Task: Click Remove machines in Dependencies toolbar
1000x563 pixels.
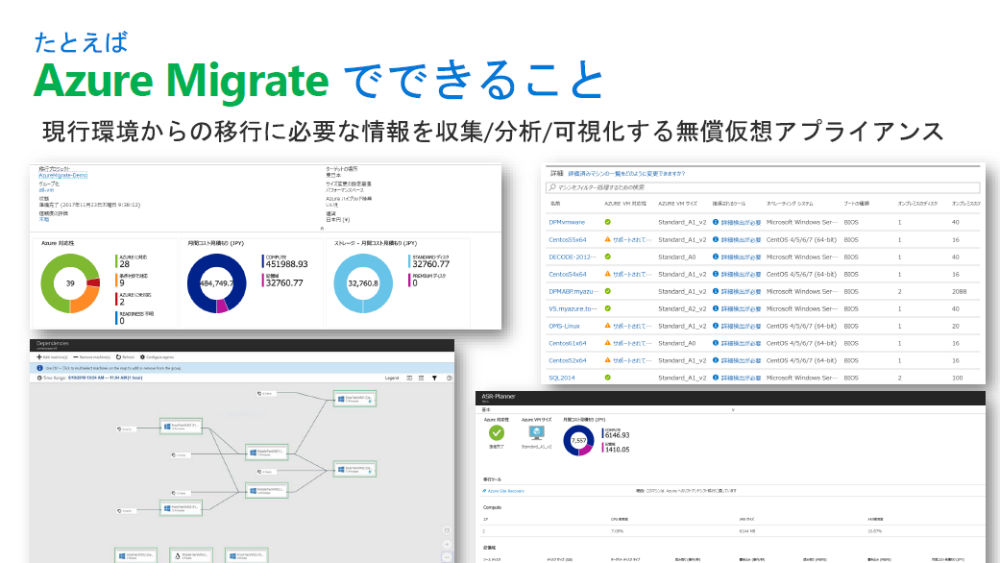Action: [92, 357]
